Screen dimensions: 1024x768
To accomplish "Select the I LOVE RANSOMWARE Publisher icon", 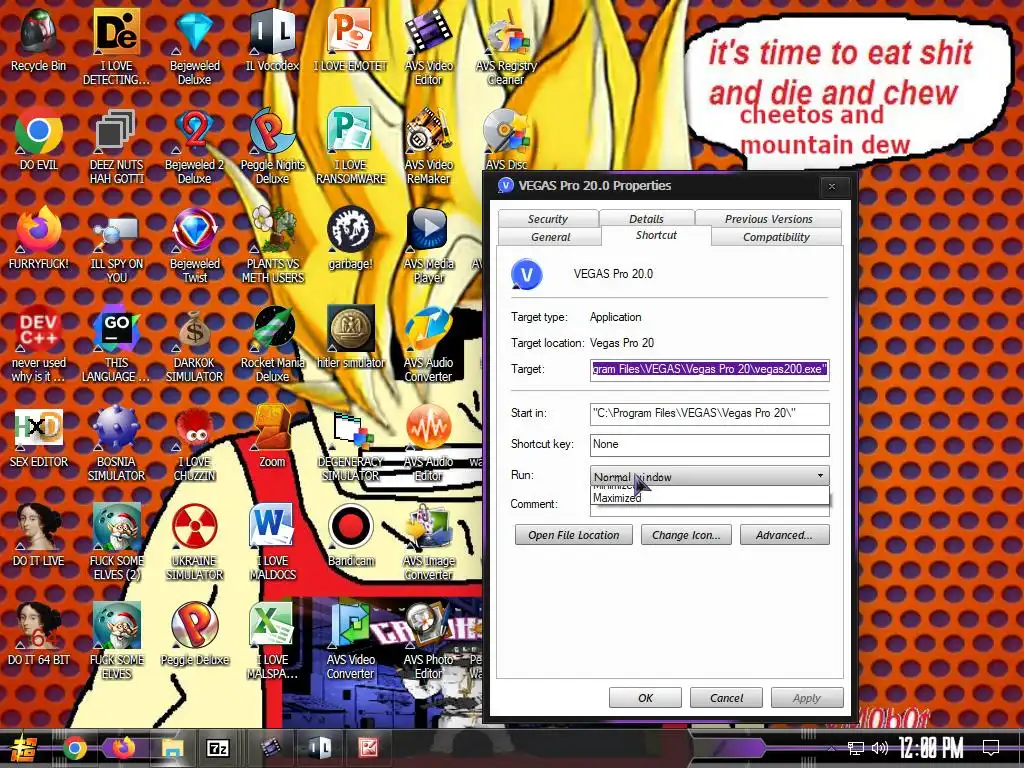I will coord(351,146).
